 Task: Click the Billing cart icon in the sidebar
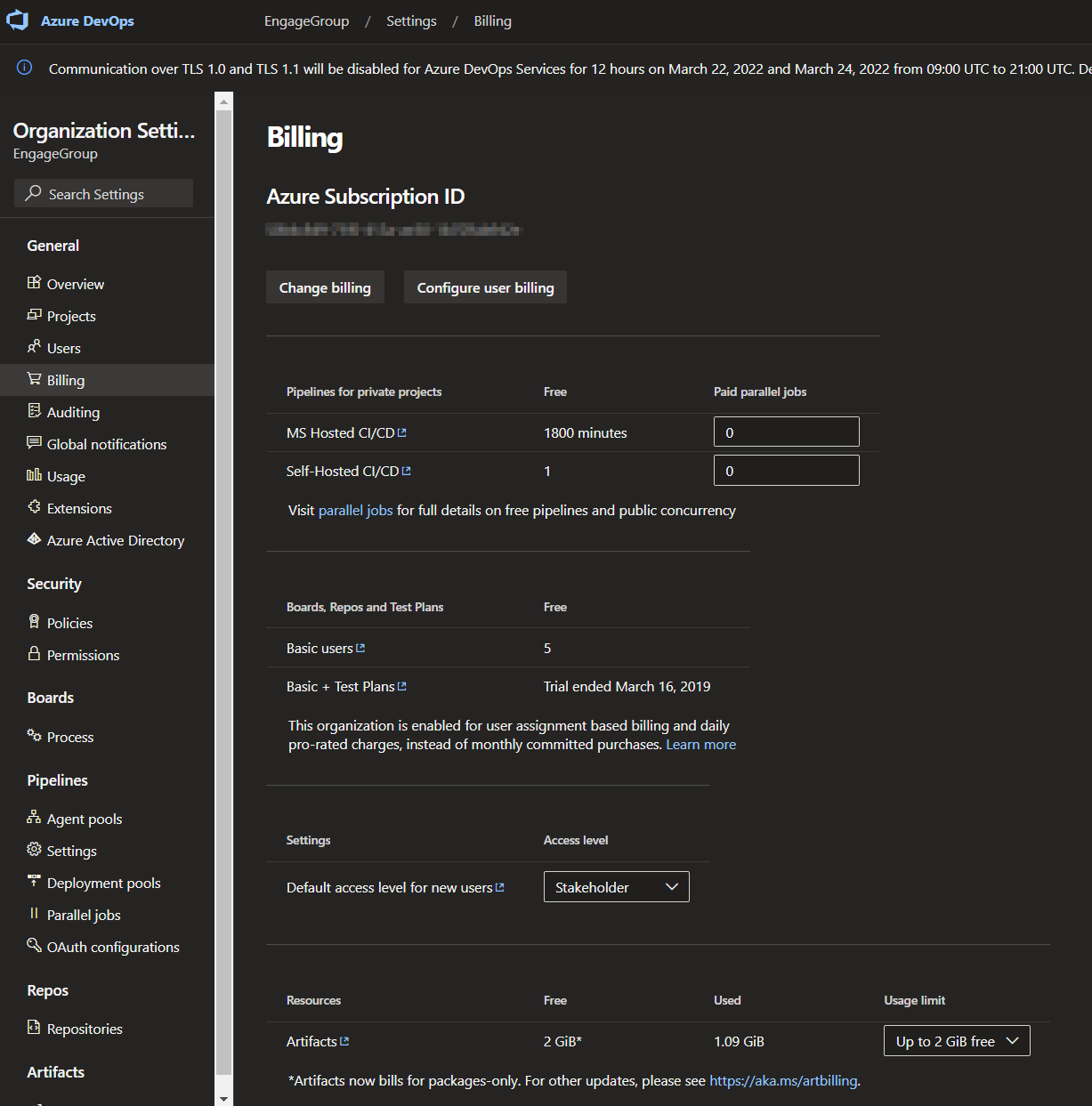pos(34,379)
